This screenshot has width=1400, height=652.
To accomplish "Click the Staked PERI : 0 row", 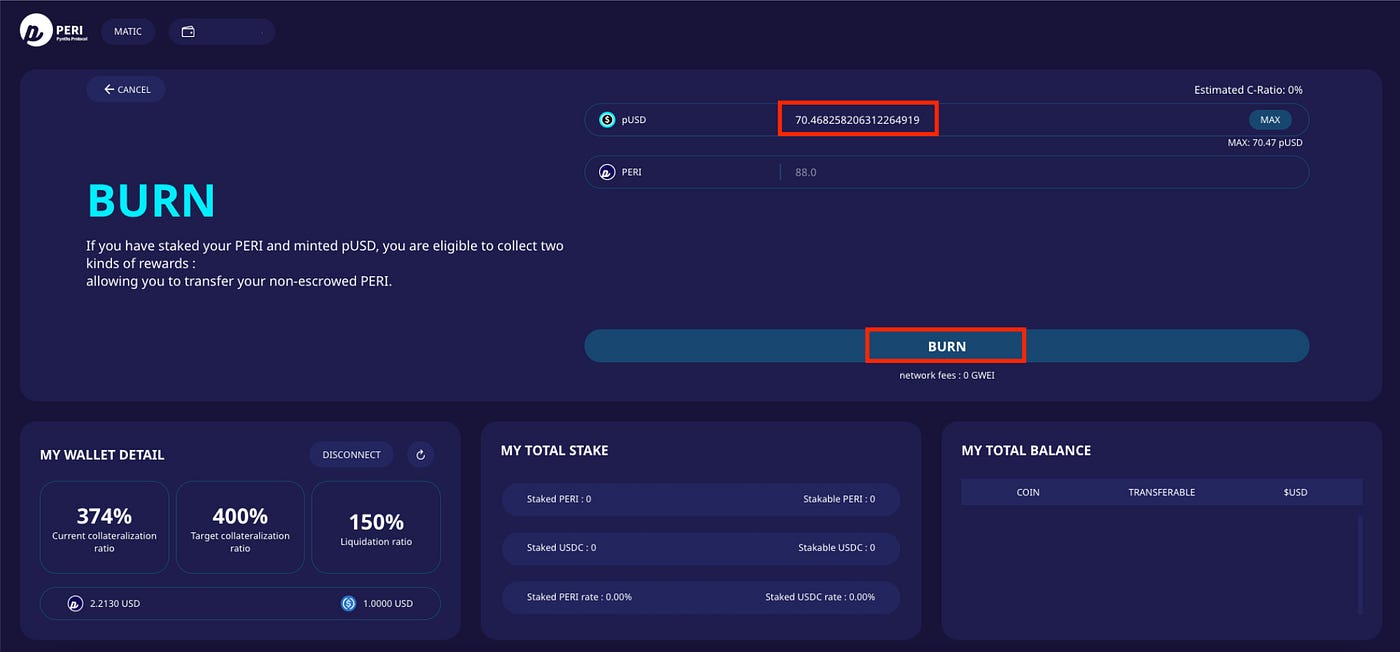I will tap(701, 499).
